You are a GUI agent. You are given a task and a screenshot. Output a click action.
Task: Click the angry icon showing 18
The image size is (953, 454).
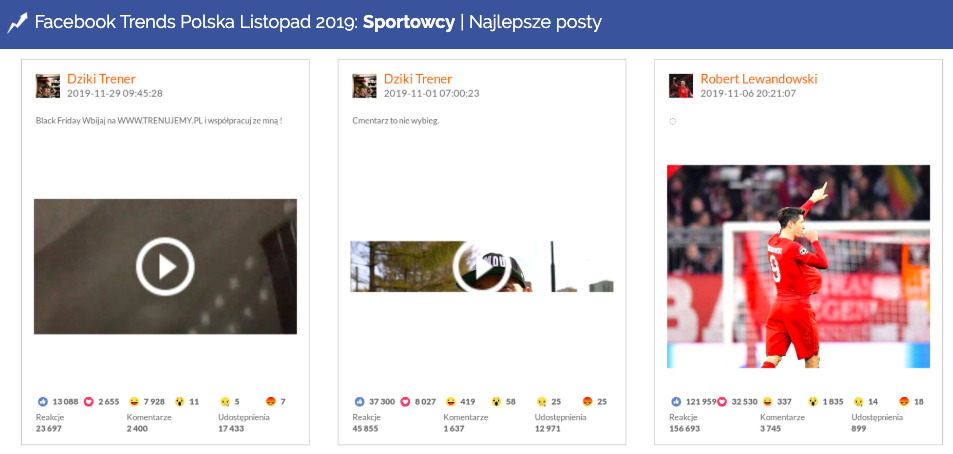[x=904, y=402]
